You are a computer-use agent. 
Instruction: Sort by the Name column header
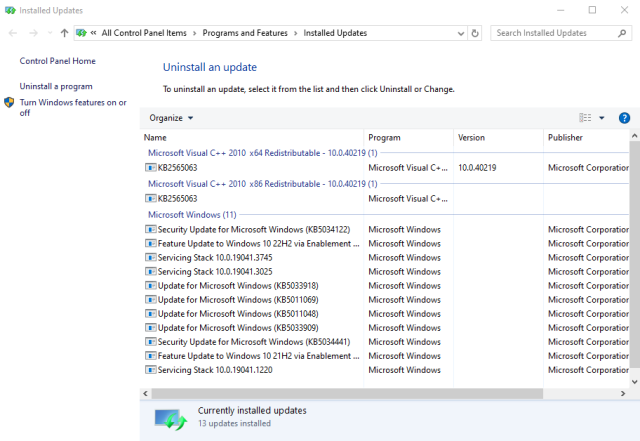pos(251,138)
